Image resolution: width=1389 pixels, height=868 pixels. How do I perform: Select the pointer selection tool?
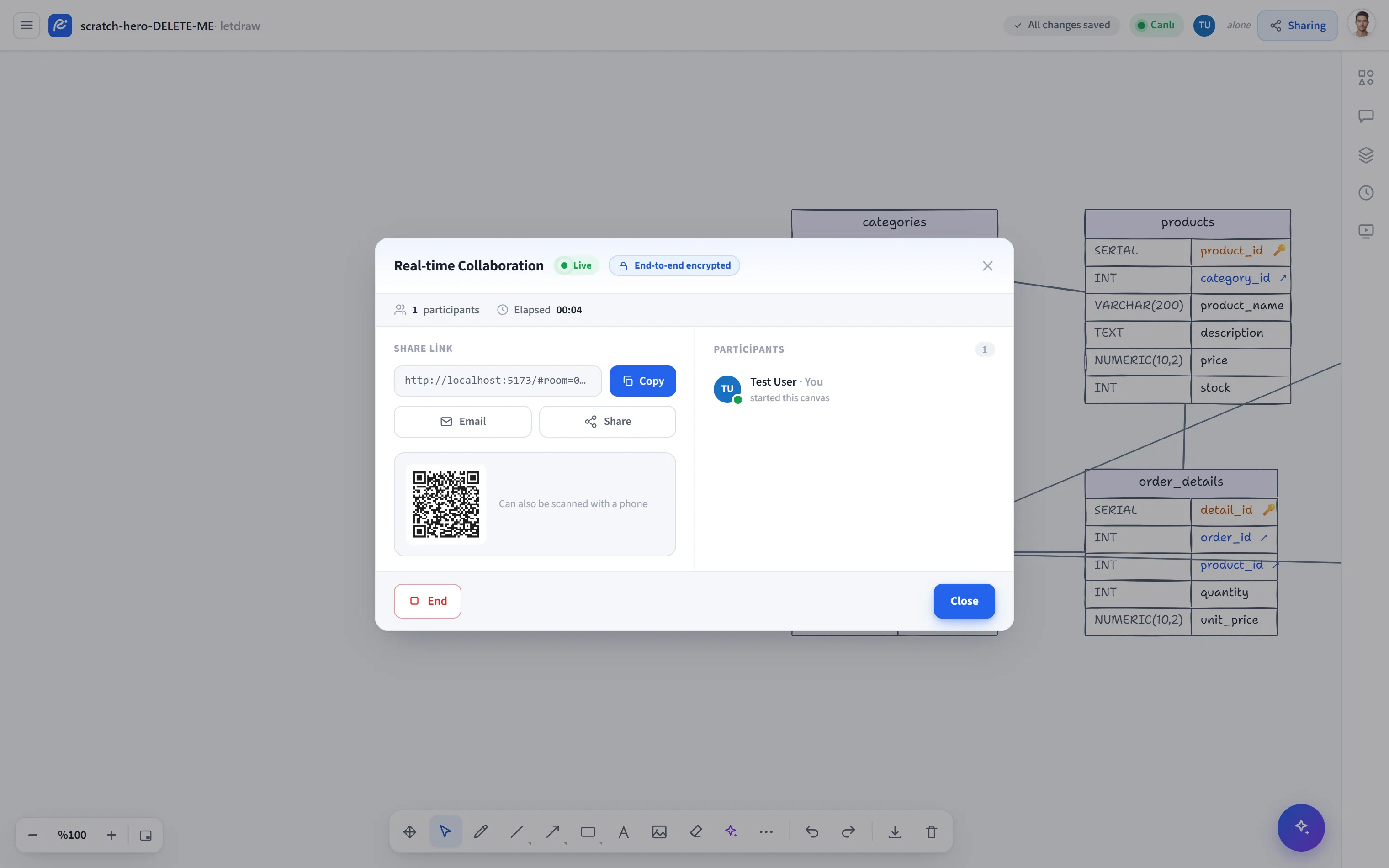point(445,831)
